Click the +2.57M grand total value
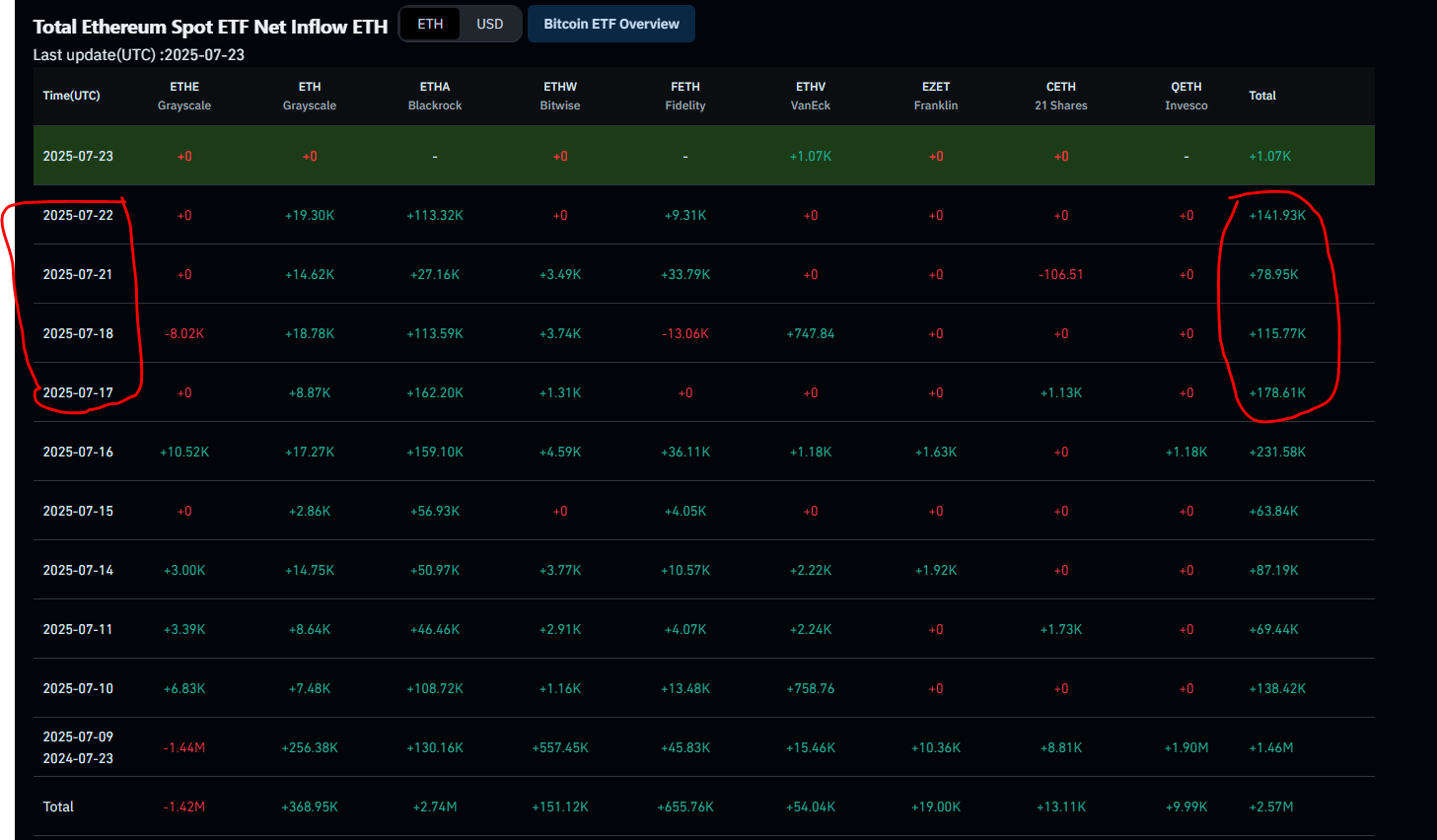Viewport: 1437px width, 840px height. click(1270, 806)
